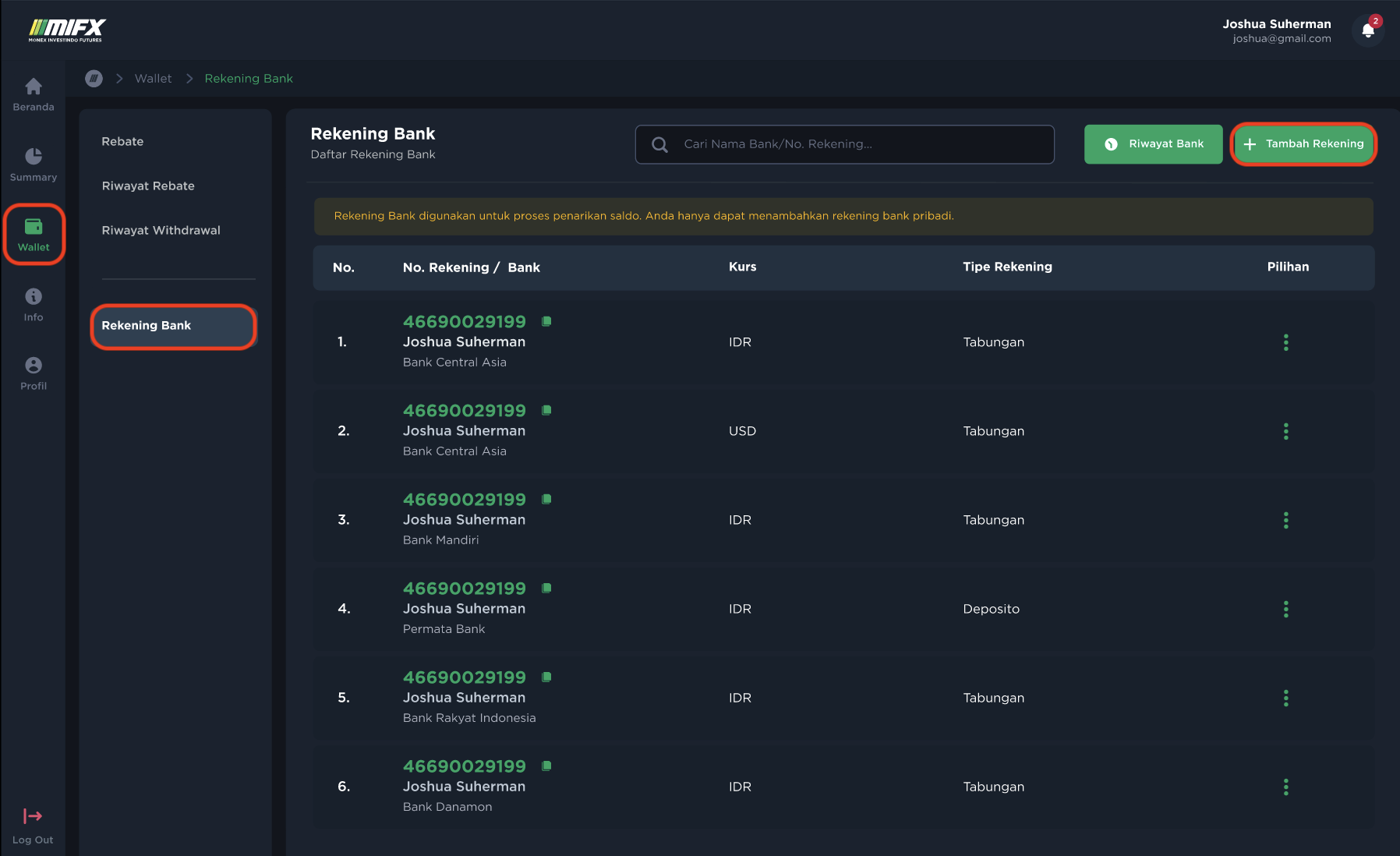The height and width of the screenshot is (856, 1400).
Task: Copy account number in Bank Mandiri row
Action: coord(547,499)
